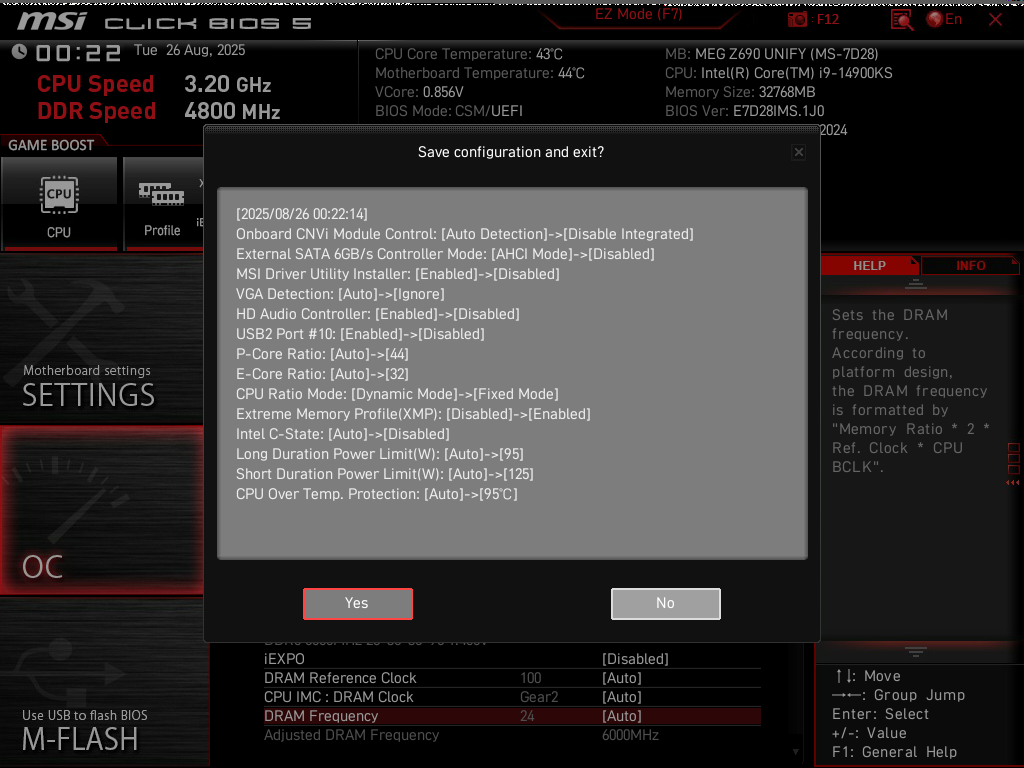The width and height of the screenshot is (1024, 768).
Task: Click the Short Duration Power Limit line
Action: (x=385, y=474)
